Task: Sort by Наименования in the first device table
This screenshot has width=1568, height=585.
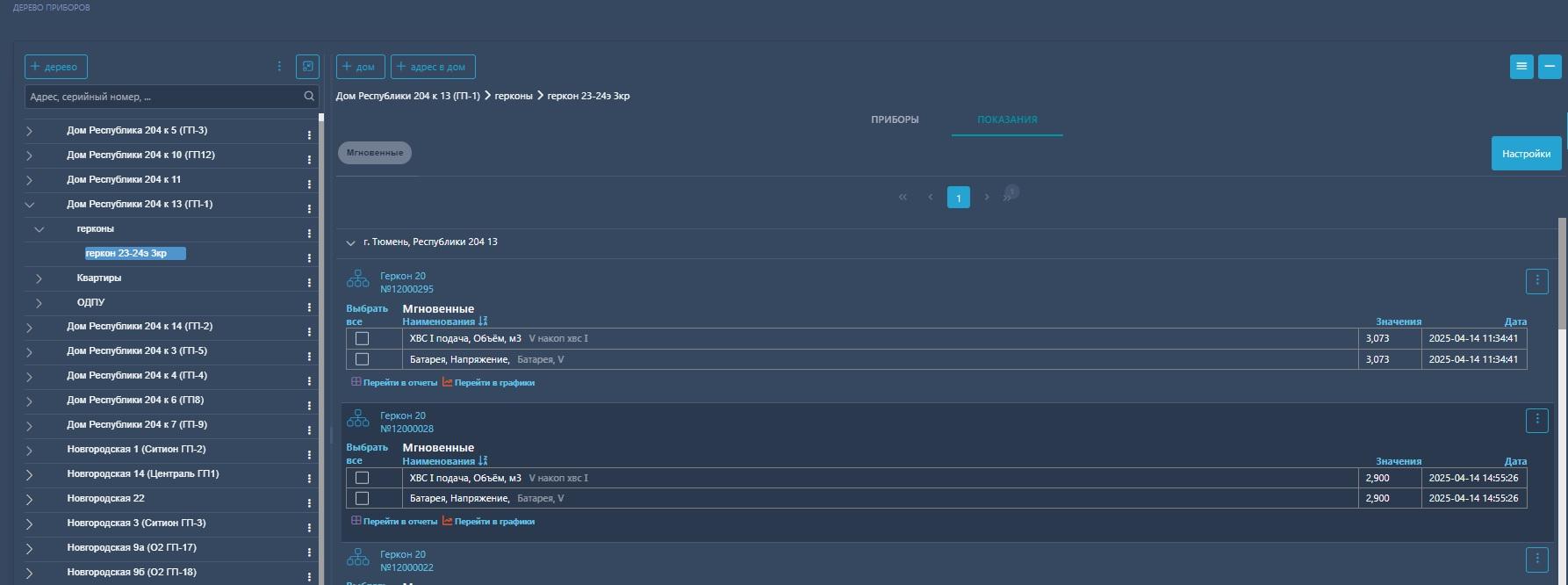Action: pyautogui.click(x=483, y=321)
